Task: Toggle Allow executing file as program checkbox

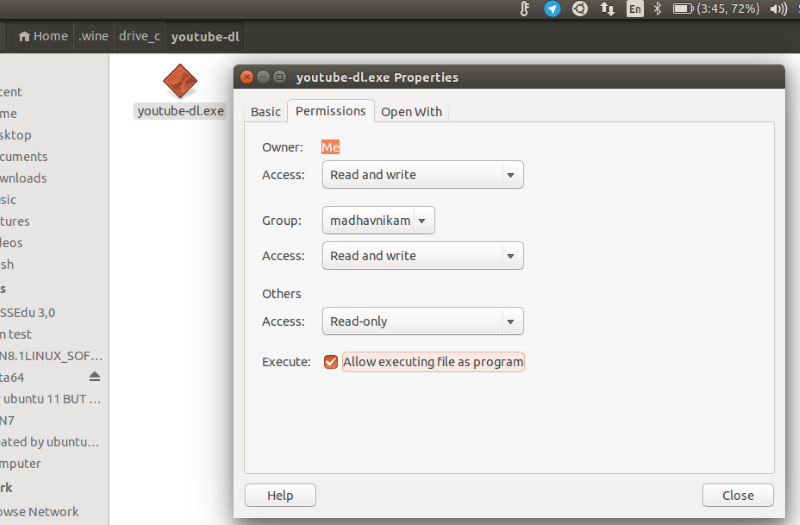Action: click(331, 362)
